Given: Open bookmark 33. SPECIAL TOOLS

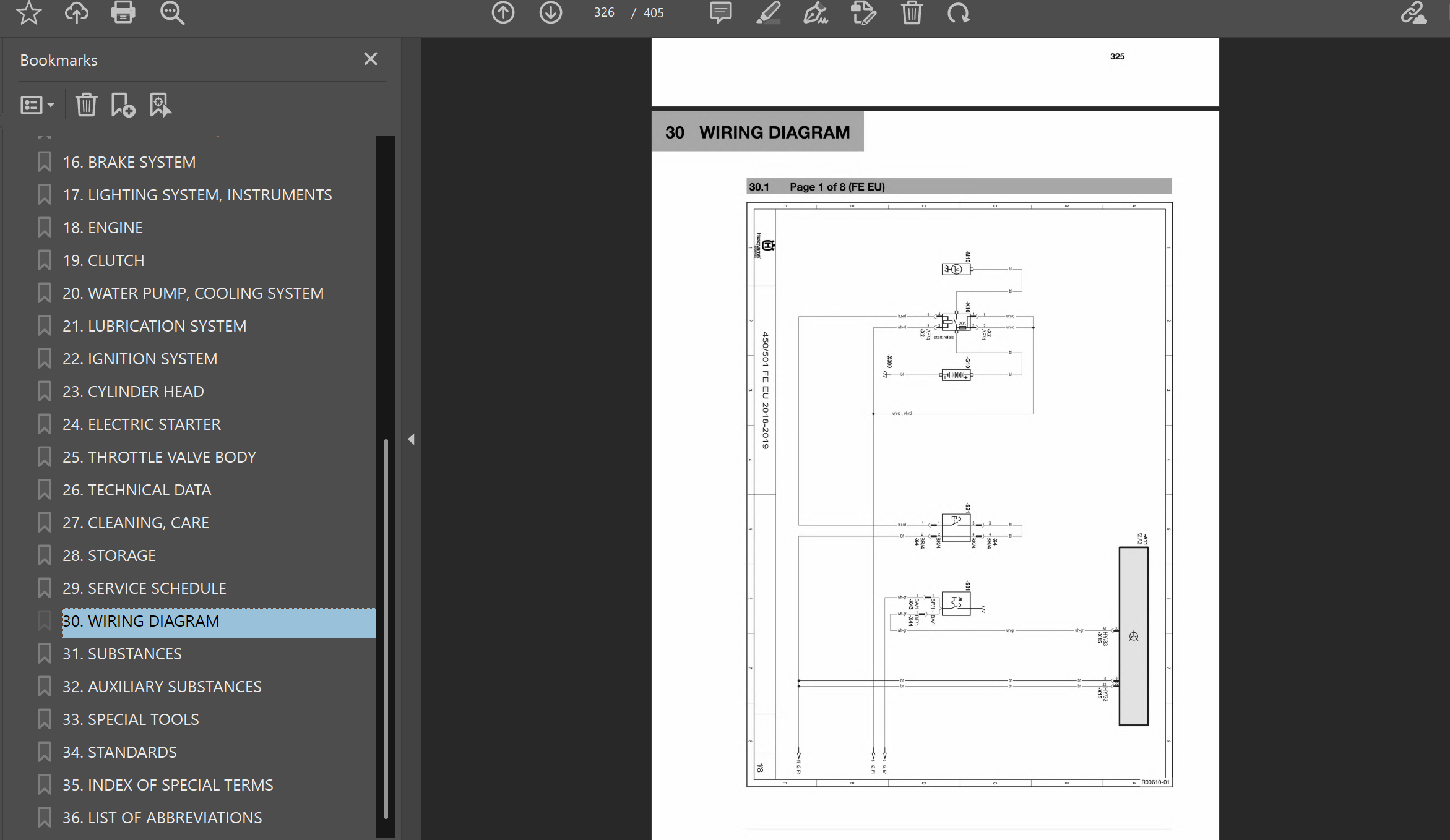Looking at the screenshot, I should coord(131,719).
